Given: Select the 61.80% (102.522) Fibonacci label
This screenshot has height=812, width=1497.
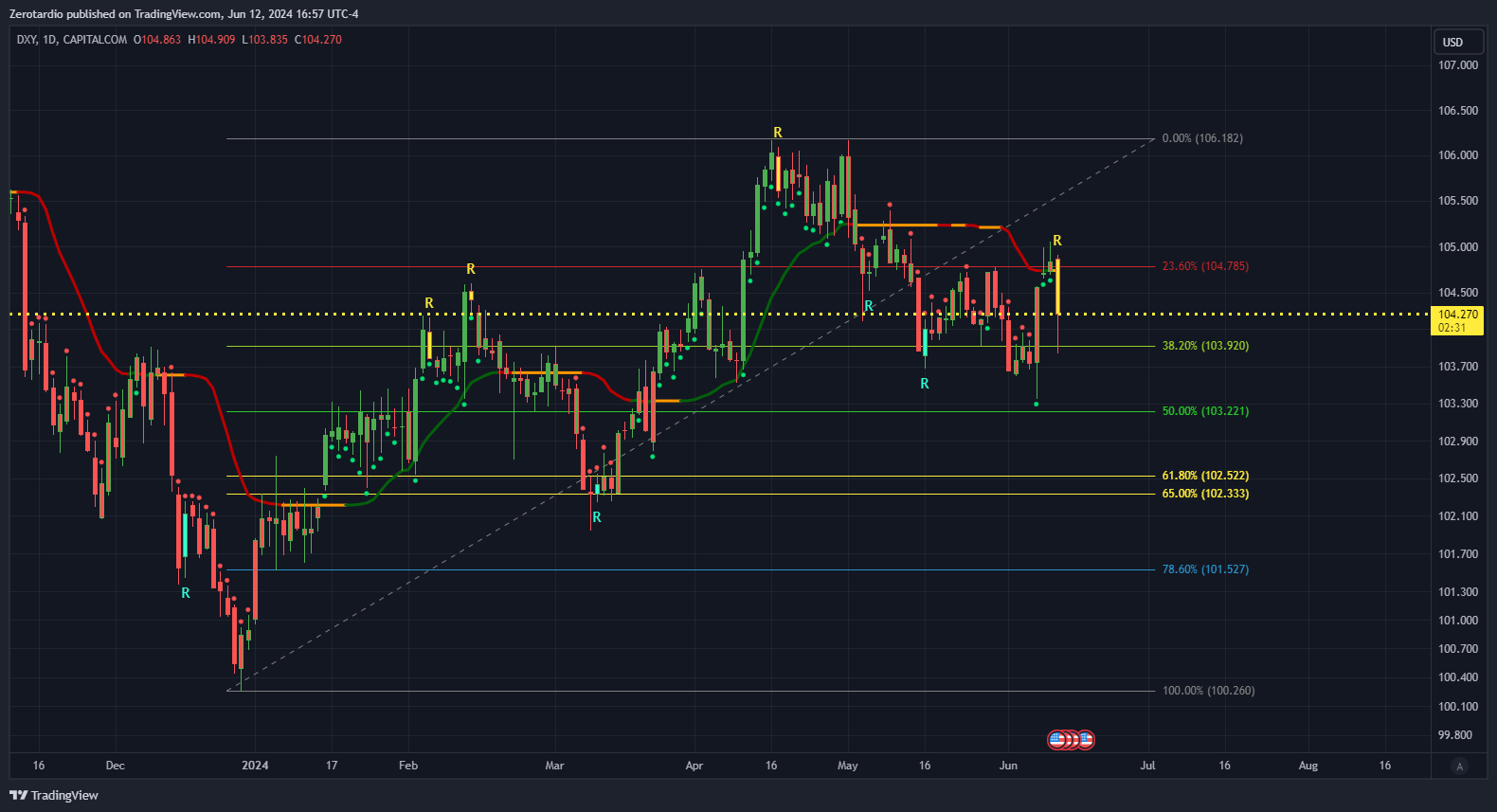Looking at the screenshot, I should (1205, 476).
